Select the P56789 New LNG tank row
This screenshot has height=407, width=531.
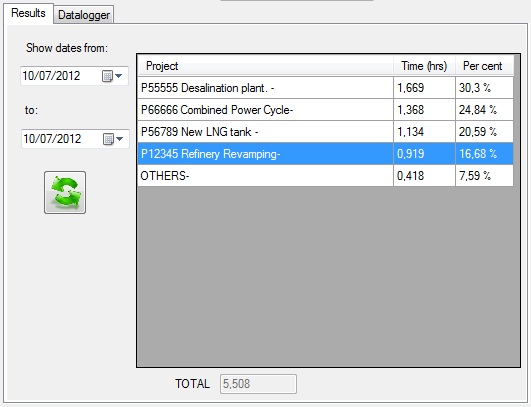click(x=325, y=132)
